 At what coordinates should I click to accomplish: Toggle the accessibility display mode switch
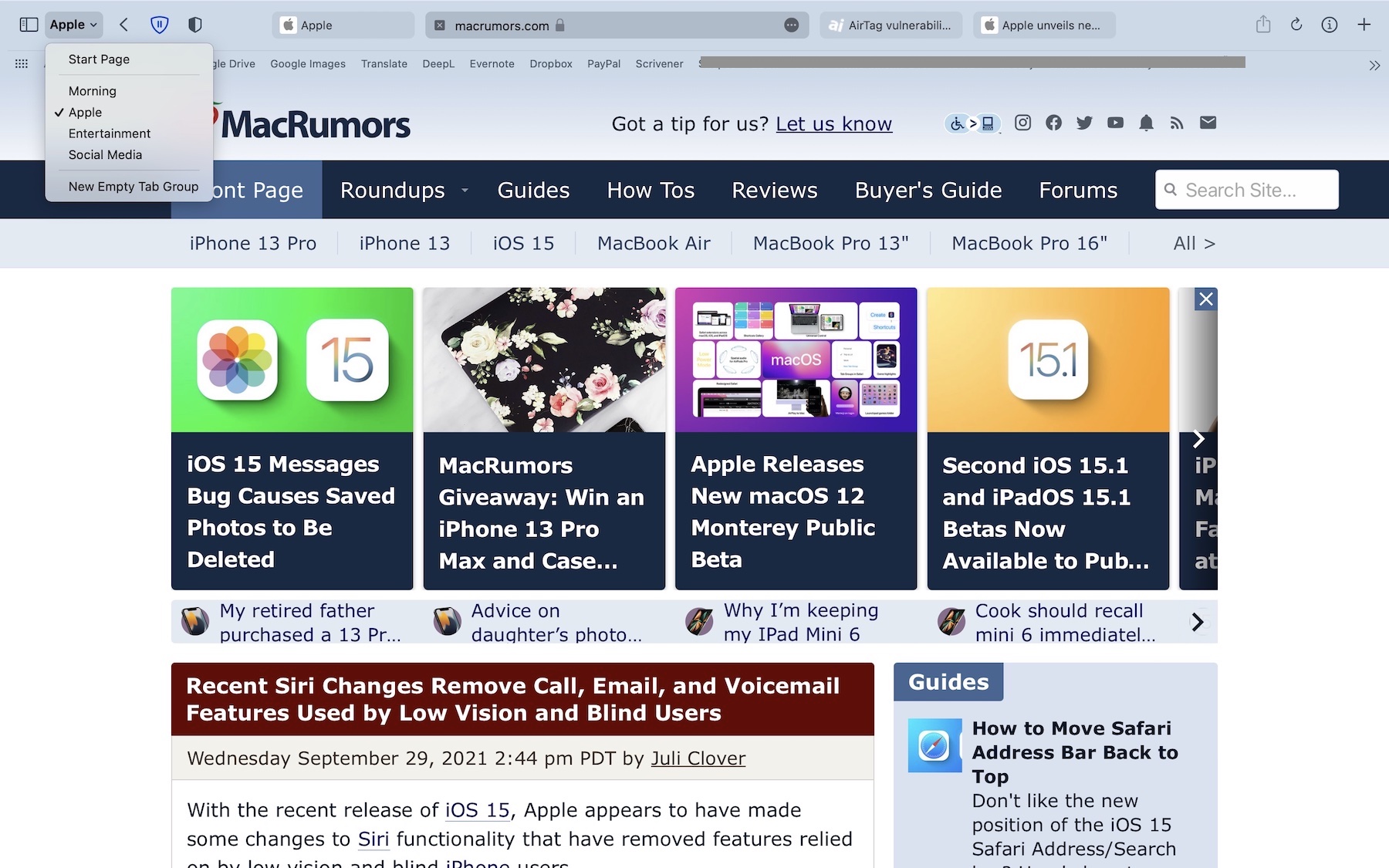click(x=973, y=123)
